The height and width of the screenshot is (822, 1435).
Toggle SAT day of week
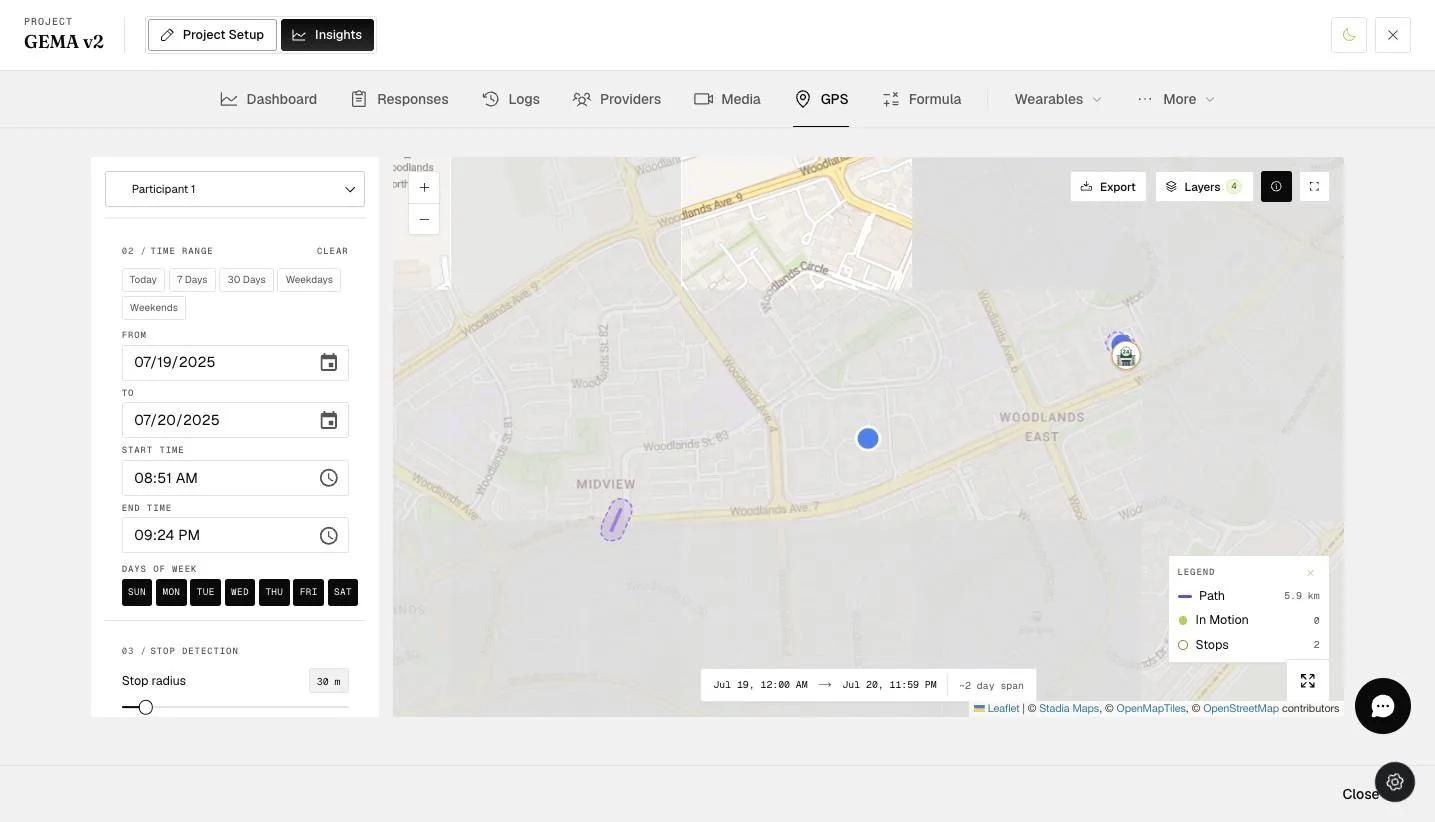pyautogui.click(x=343, y=592)
